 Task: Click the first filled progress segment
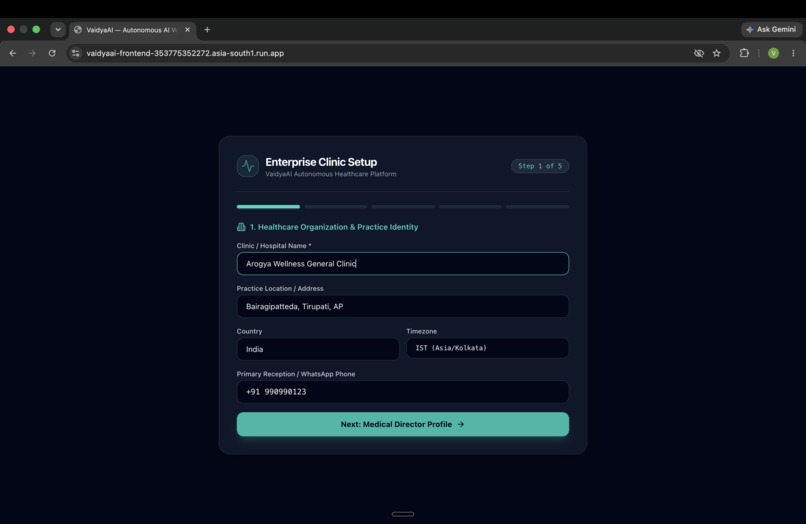coord(268,207)
